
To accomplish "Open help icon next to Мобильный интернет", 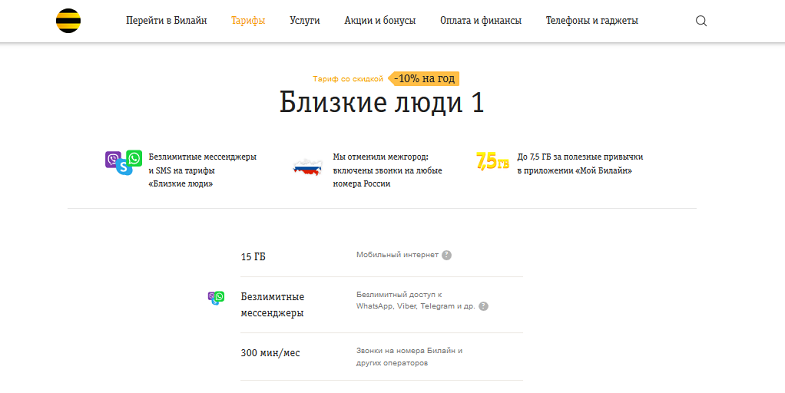I will (447, 255).
